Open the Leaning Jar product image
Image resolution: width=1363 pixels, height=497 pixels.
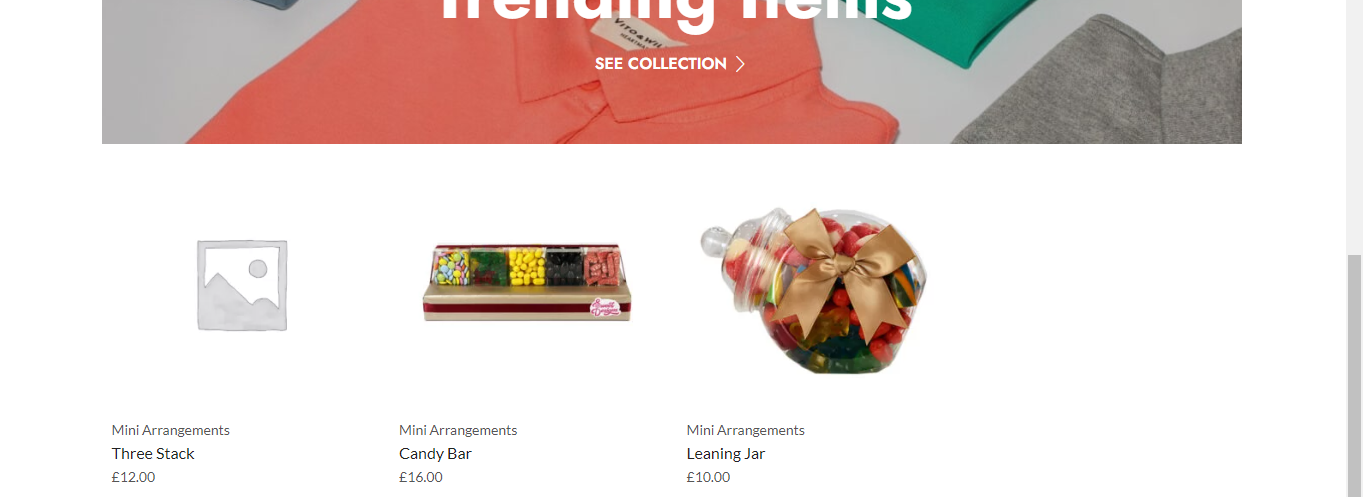tap(816, 290)
